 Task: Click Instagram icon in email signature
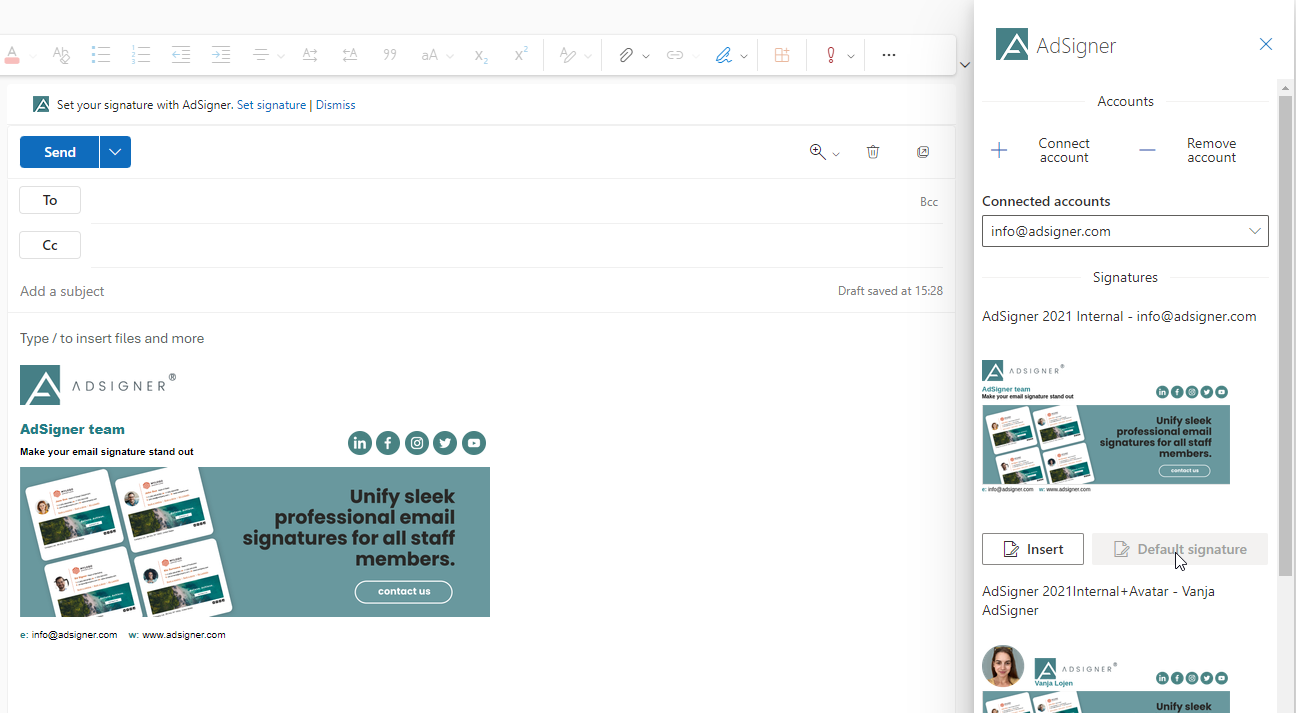[417, 443]
